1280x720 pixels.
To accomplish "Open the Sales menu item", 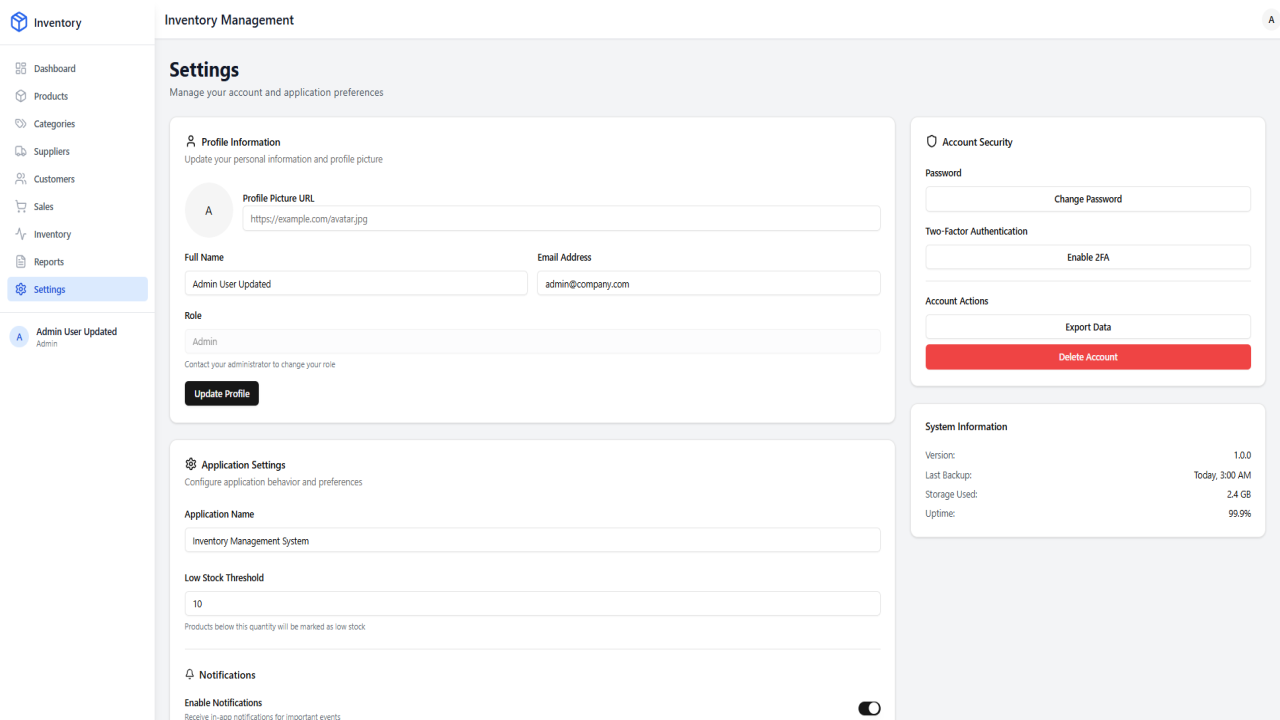I will coord(77,207).
